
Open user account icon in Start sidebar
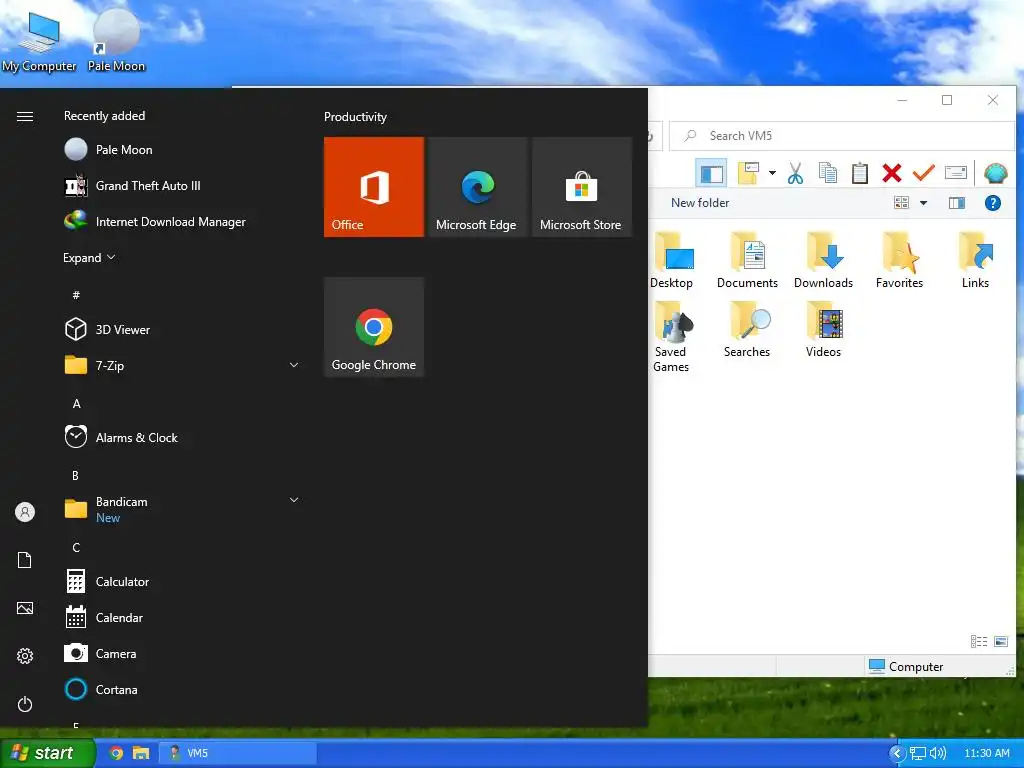click(x=25, y=512)
